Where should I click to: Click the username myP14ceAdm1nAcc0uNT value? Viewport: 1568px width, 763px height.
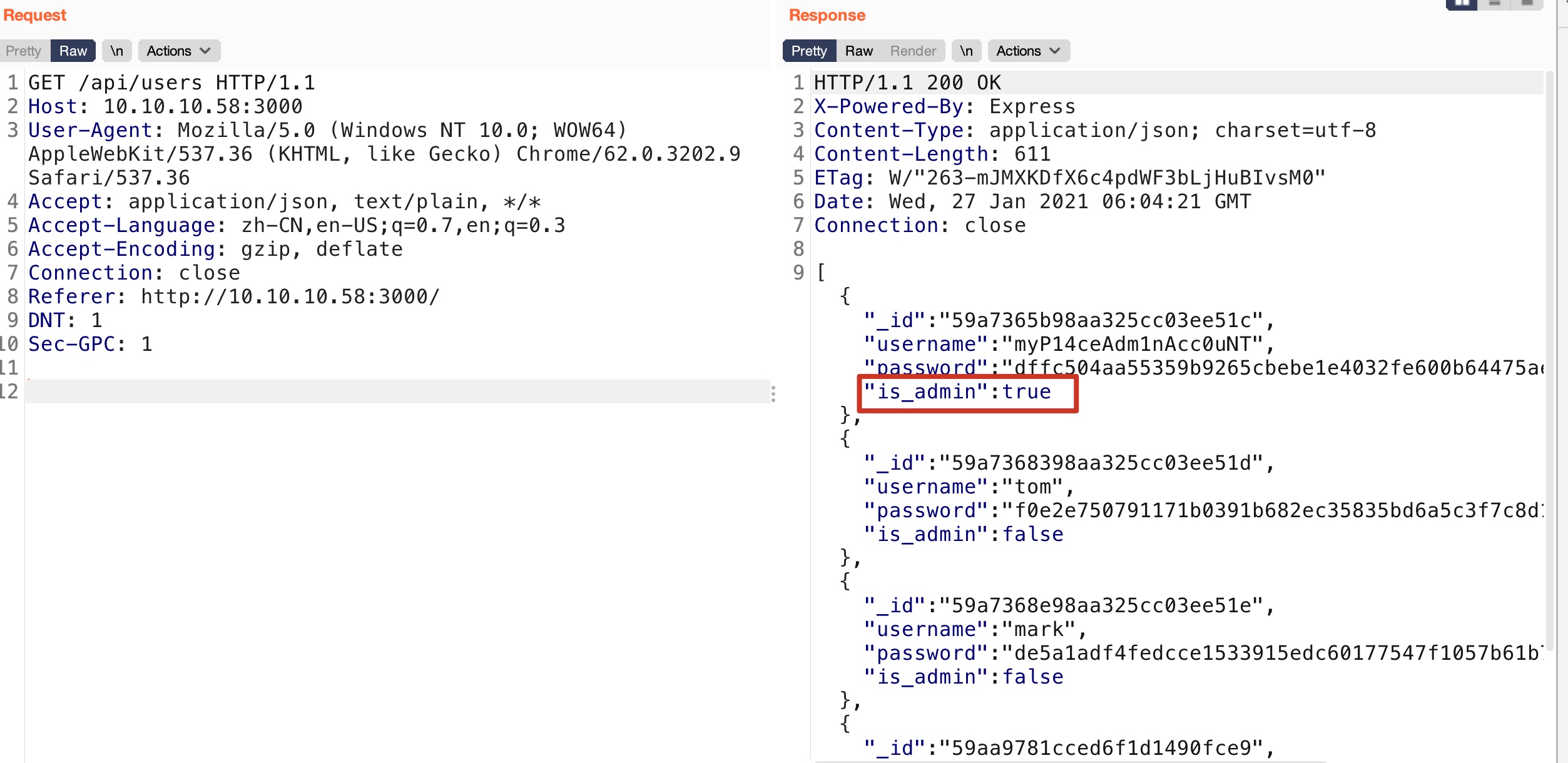coord(1131,345)
